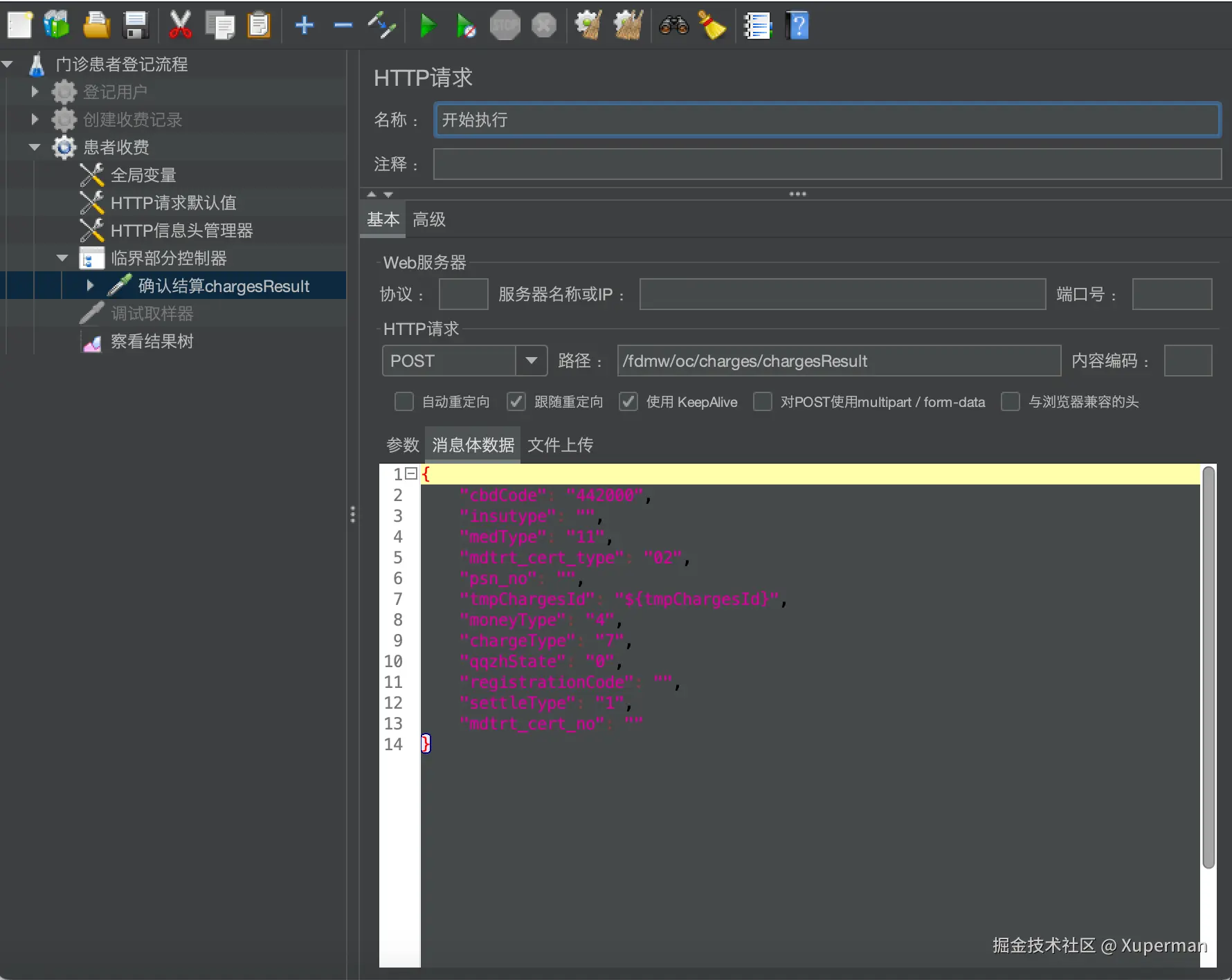Open the Help question mark icon
The width and height of the screenshot is (1232, 980).
tap(797, 26)
